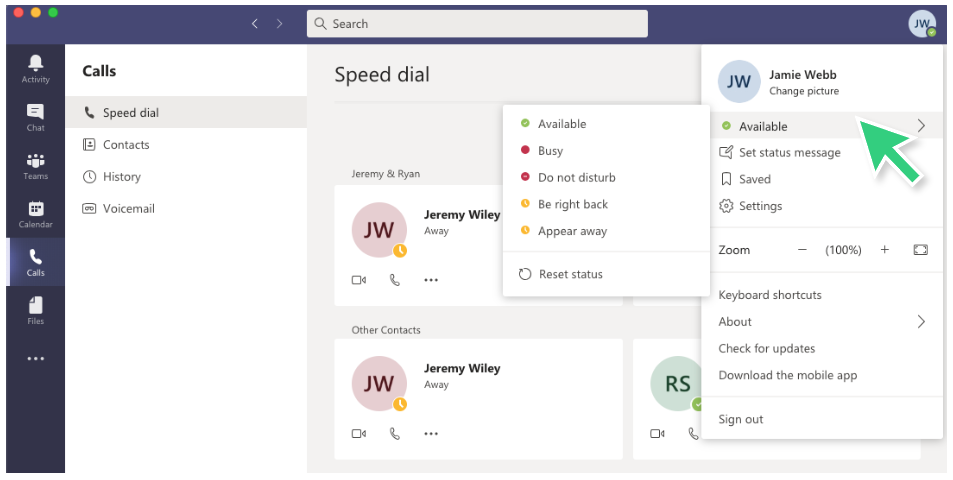Set status to Busy
953x480 pixels.
[x=606, y=151]
